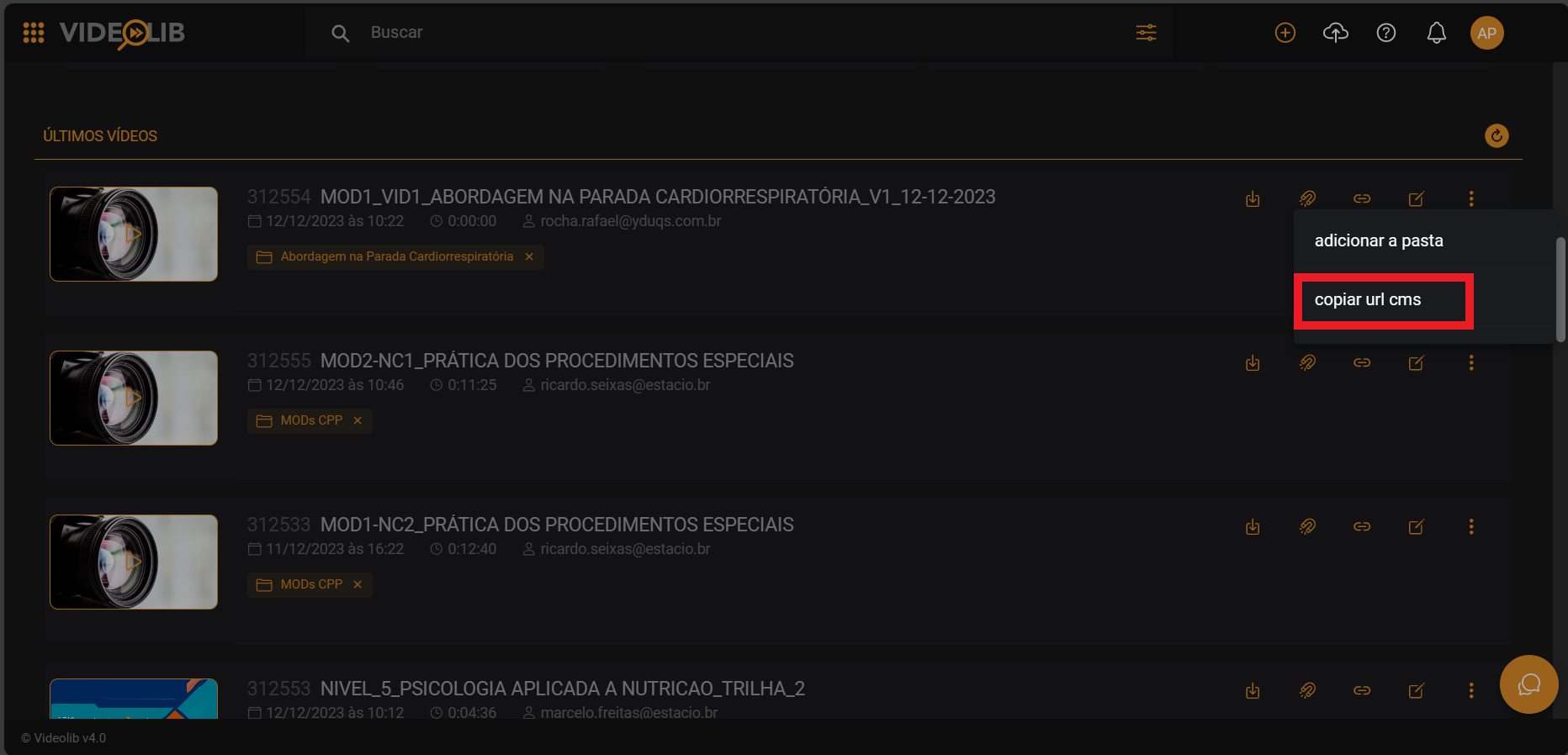Click the Videolib v4.0 footer text
Screen dimensions: 1568x755
pyautogui.click(x=64, y=738)
